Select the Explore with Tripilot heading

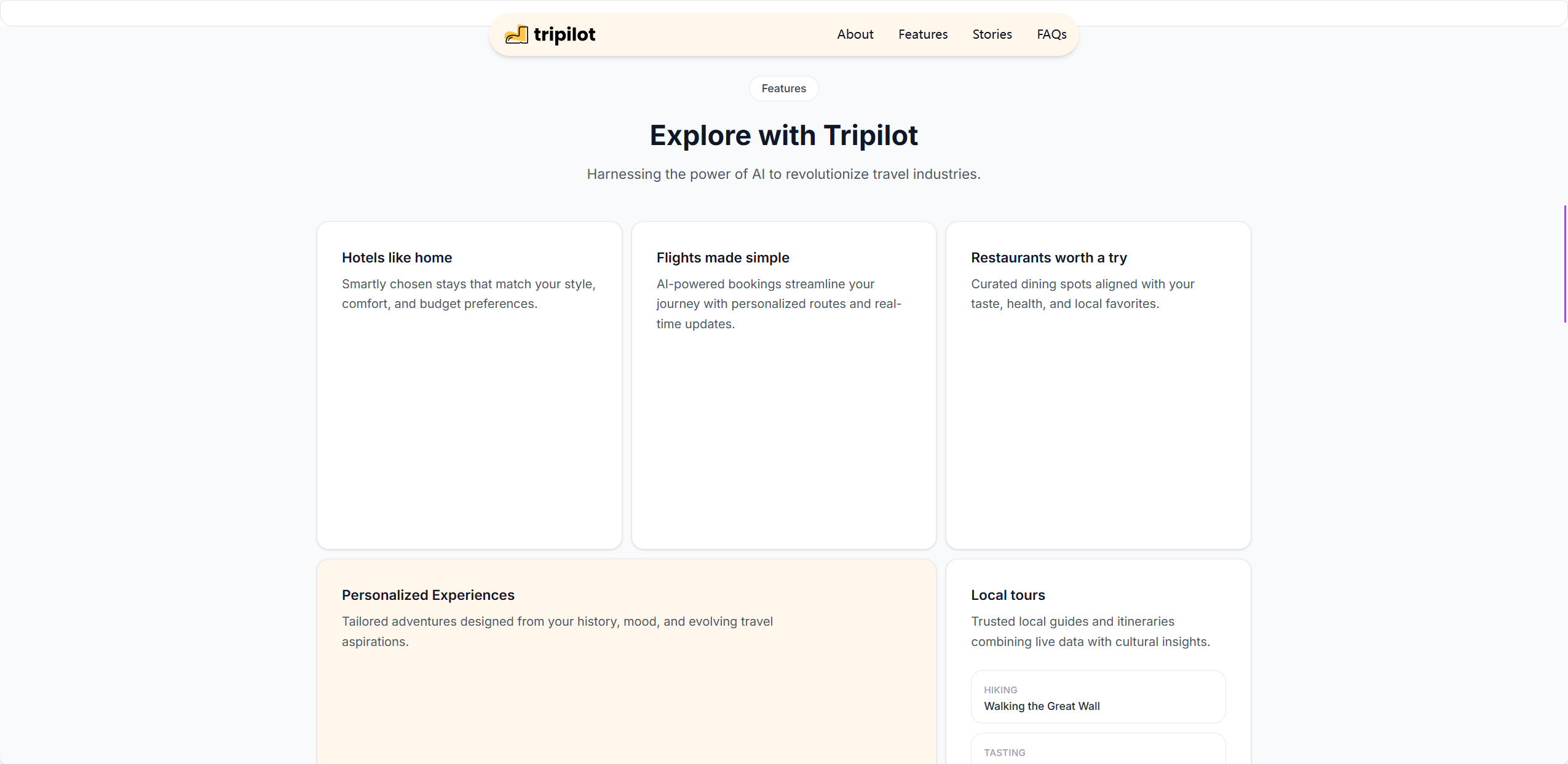[x=783, y=135]
